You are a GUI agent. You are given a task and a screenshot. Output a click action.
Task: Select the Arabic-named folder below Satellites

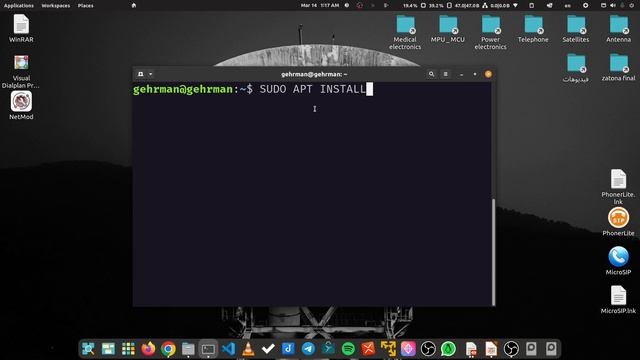pos(576,68)
